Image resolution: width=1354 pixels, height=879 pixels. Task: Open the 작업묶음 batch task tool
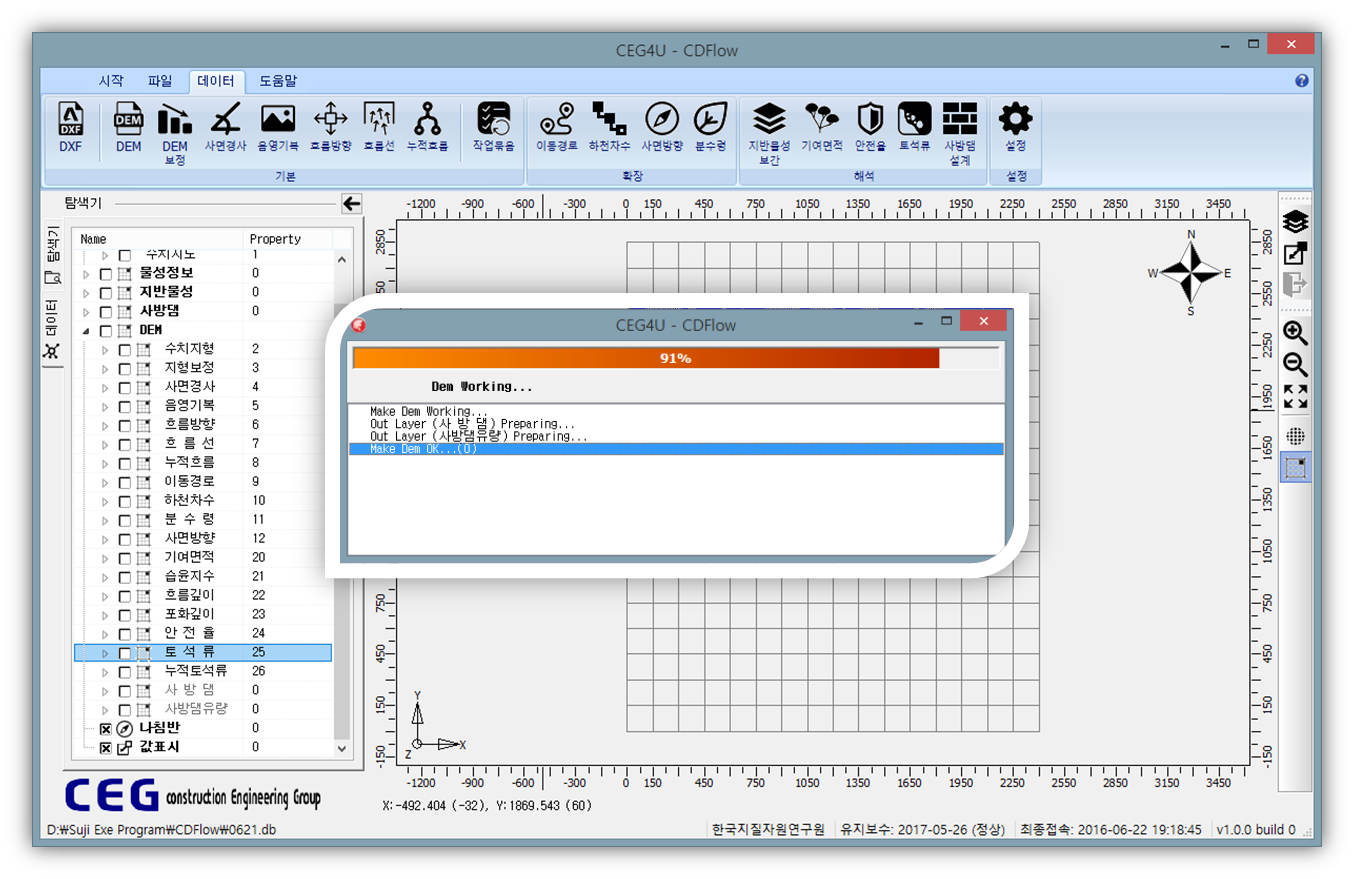493,128
